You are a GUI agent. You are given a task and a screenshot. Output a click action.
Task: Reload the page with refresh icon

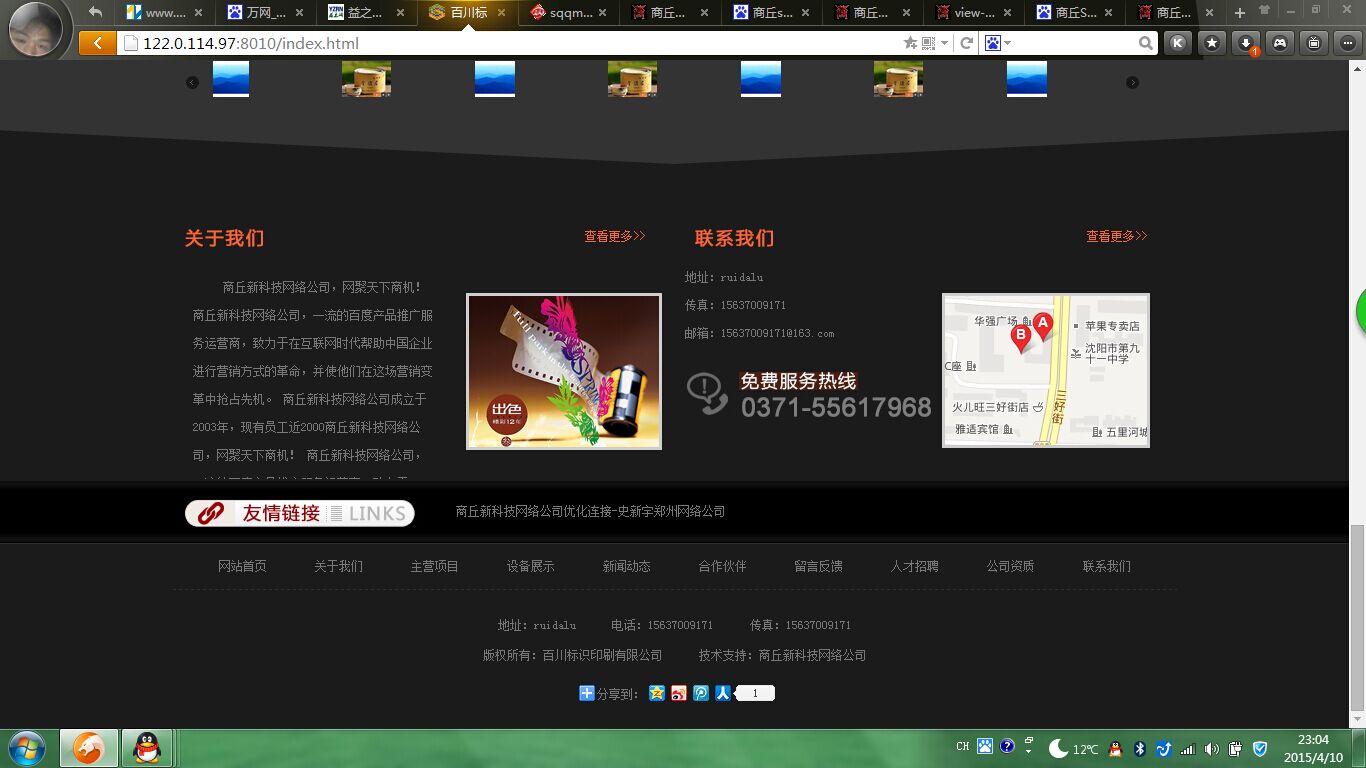click(966, 43)
